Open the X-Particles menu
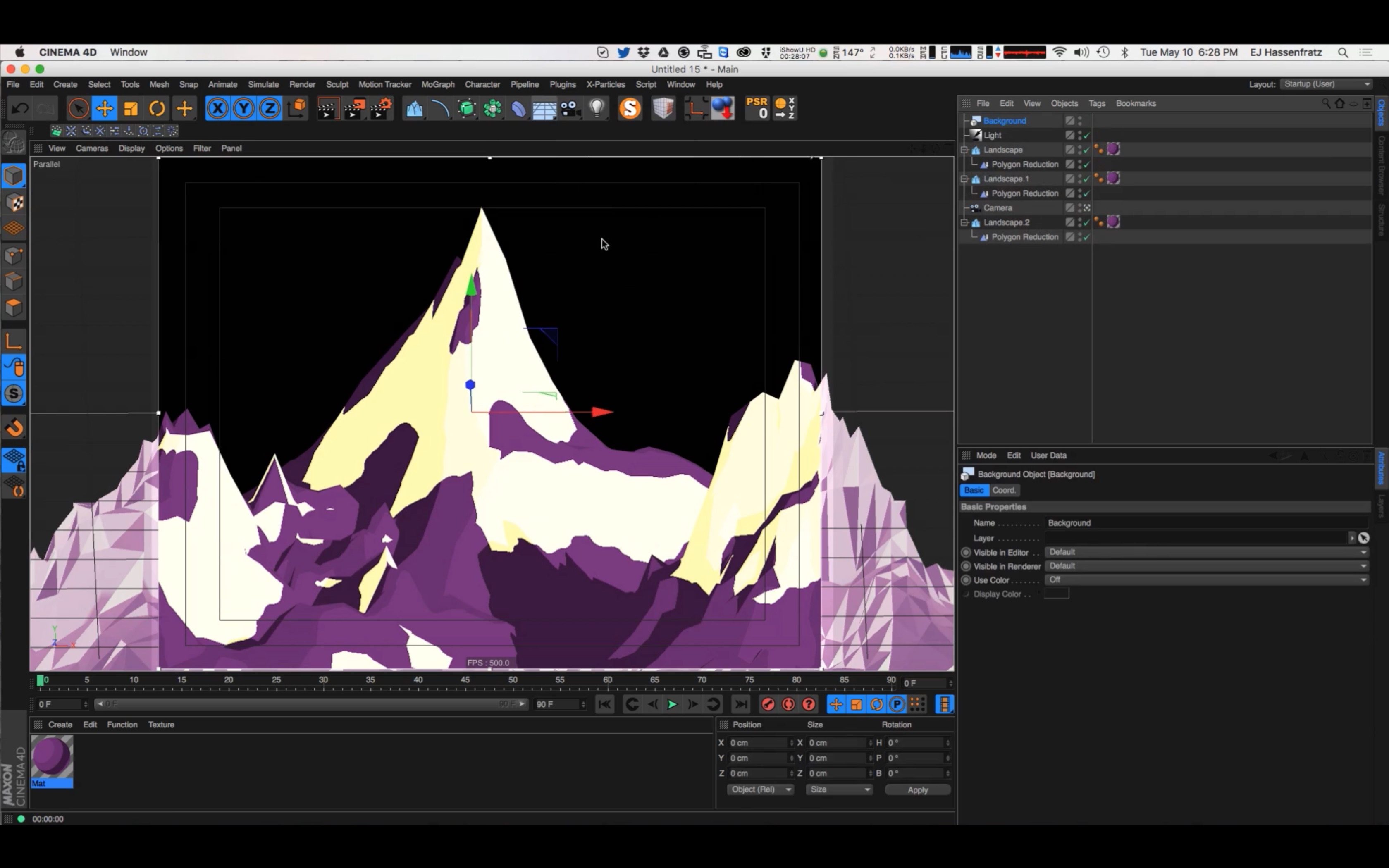Image resolution: width=1389 pixels, height=868 pixels. (605, 84)
